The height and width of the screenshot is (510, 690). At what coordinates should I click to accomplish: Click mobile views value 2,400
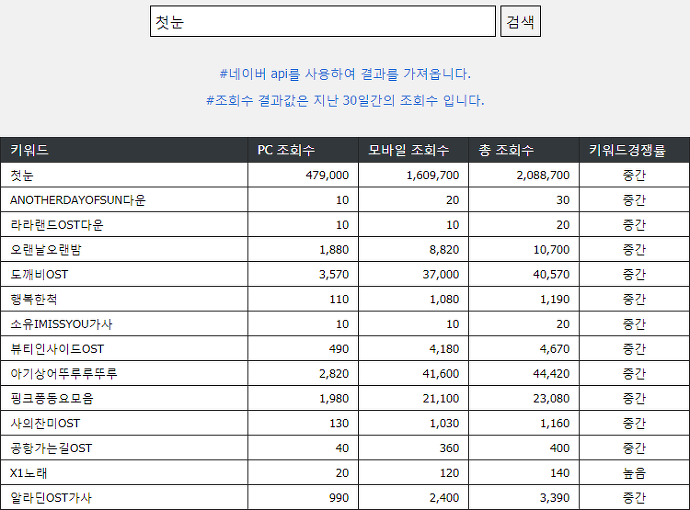(x=444, y=498)
